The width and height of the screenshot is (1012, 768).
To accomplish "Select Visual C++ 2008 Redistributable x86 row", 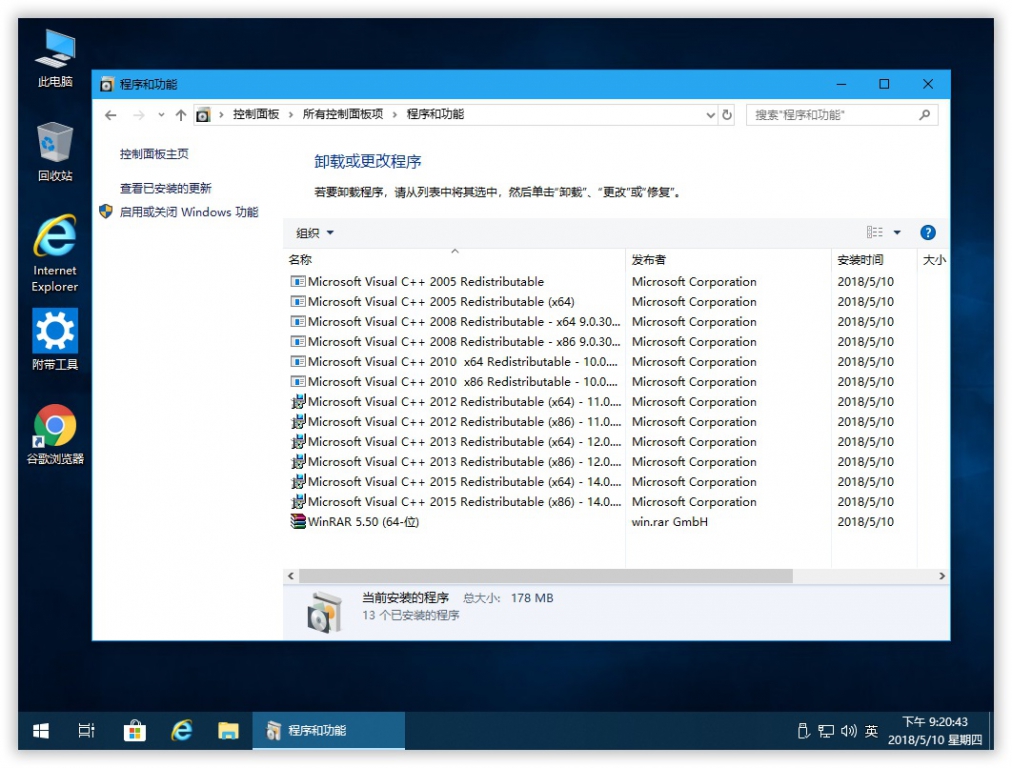I will click(616, 341).
